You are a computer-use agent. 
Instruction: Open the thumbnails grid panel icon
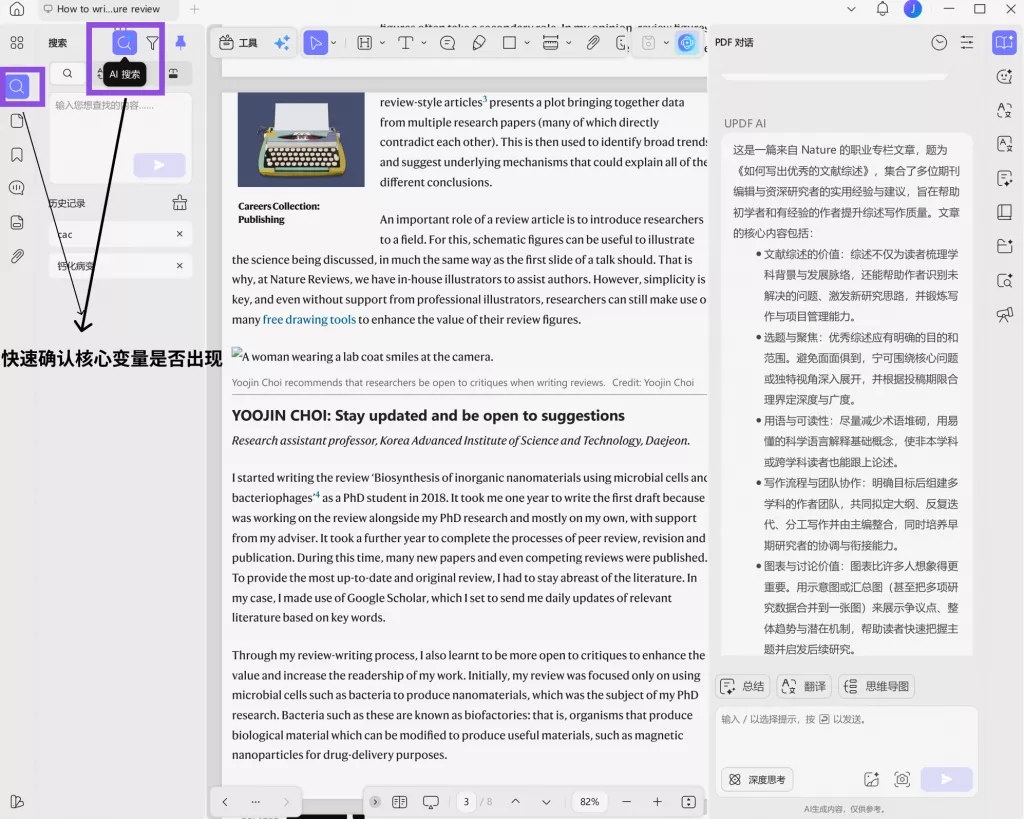17,43
